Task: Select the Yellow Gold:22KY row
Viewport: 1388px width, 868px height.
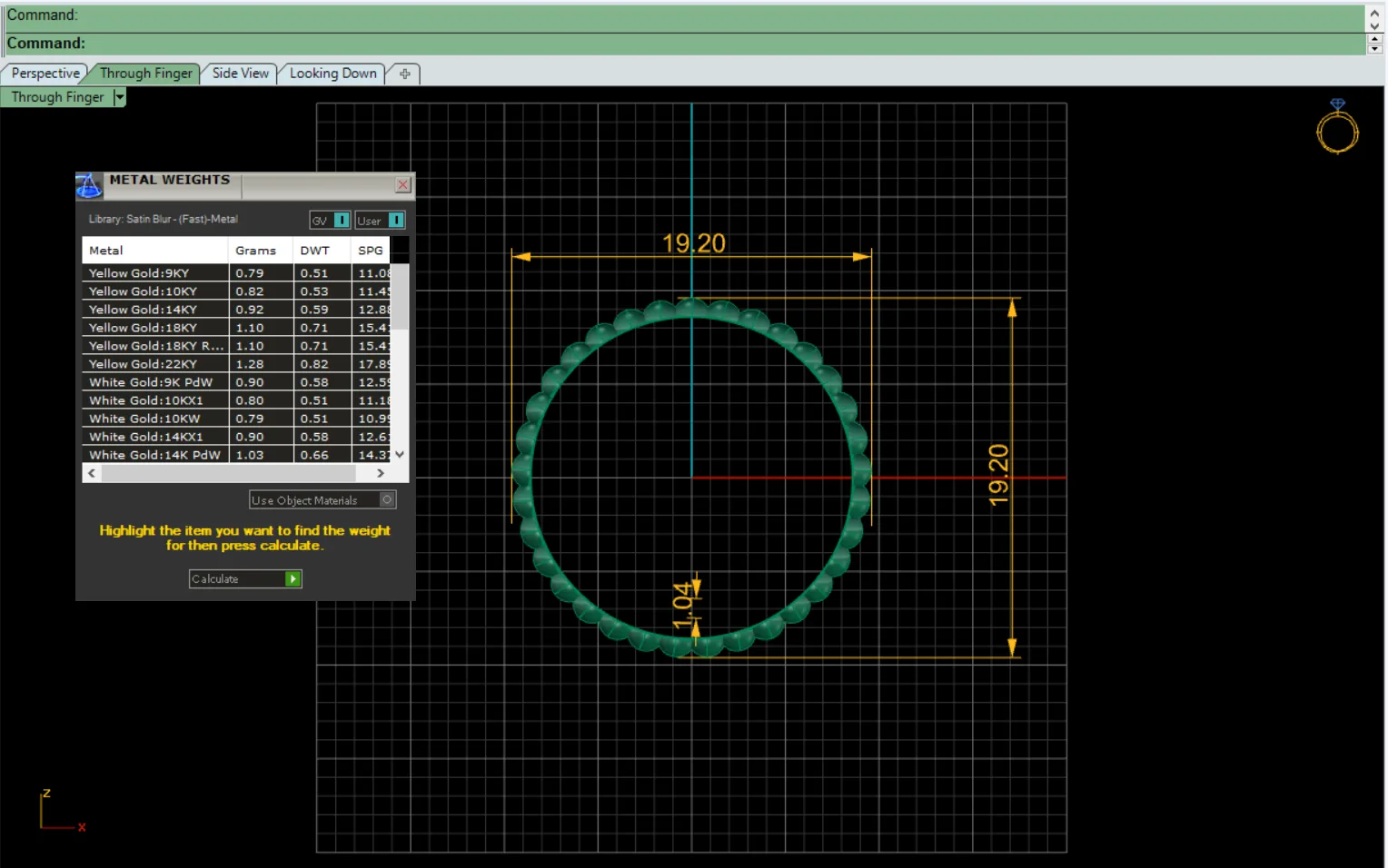Action: tap(236, 364)
